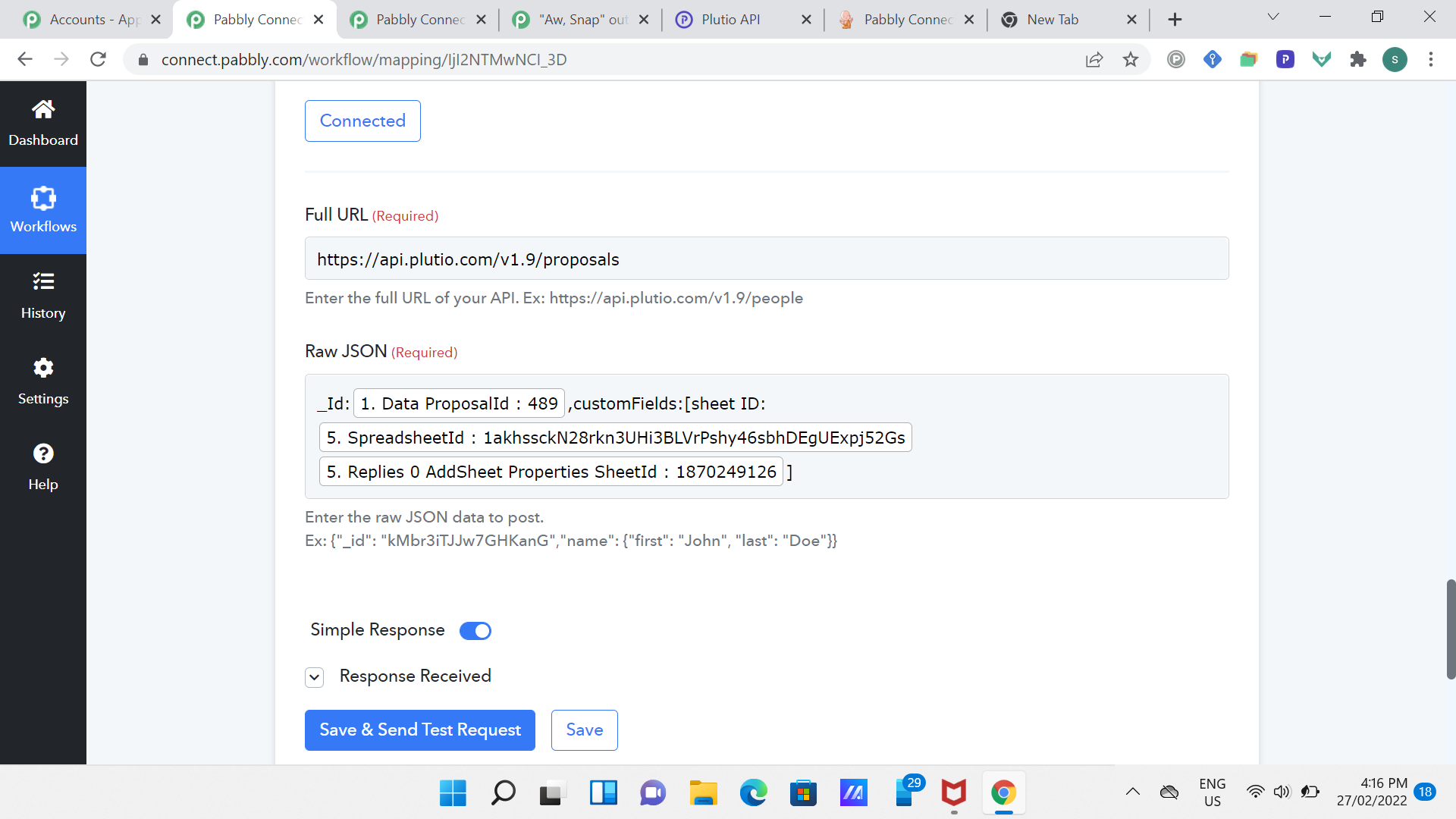
Task: Open File Explorer from taskbar
Action: click(703, 793)
